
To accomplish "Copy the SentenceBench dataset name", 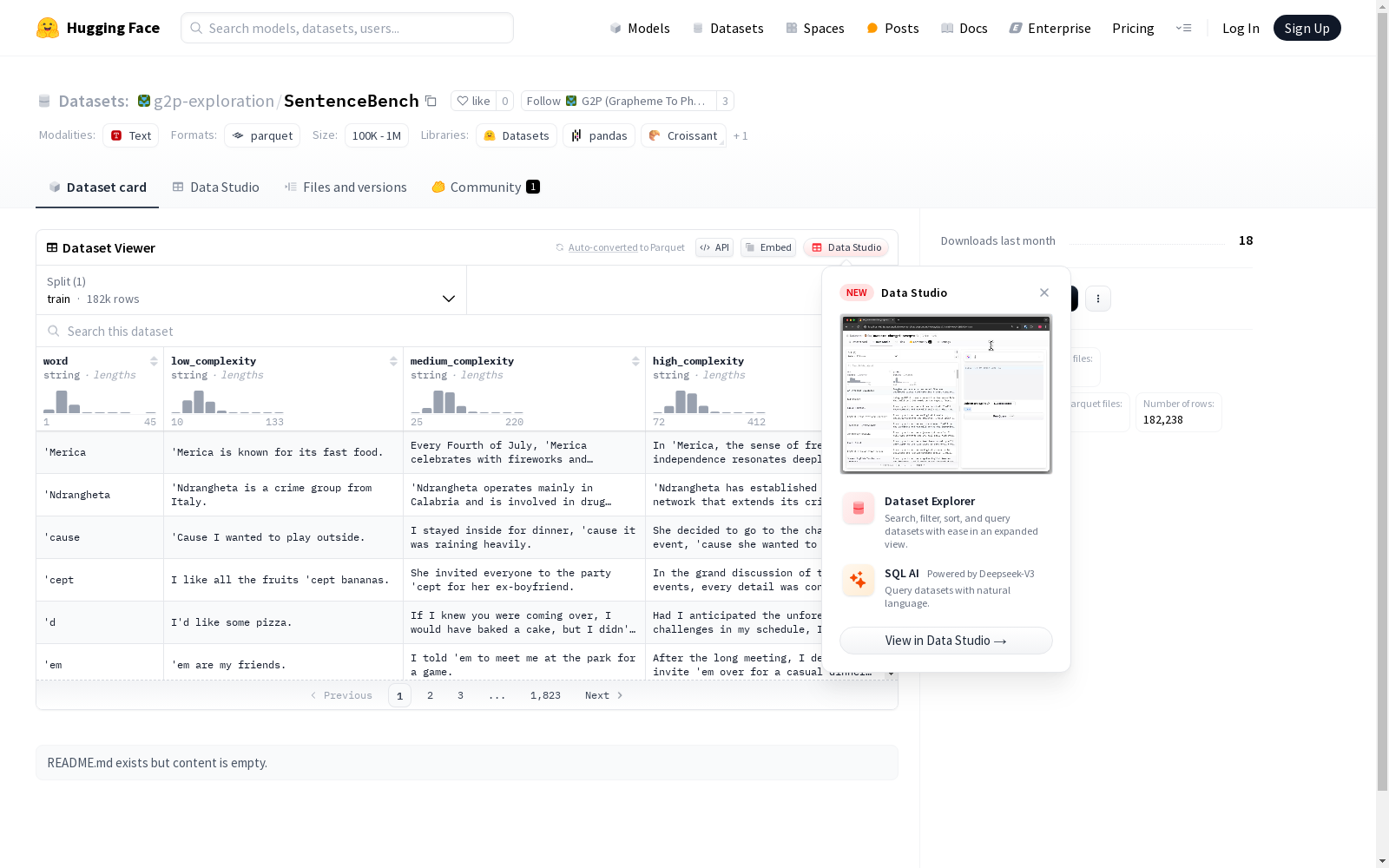I will (431, 101).
